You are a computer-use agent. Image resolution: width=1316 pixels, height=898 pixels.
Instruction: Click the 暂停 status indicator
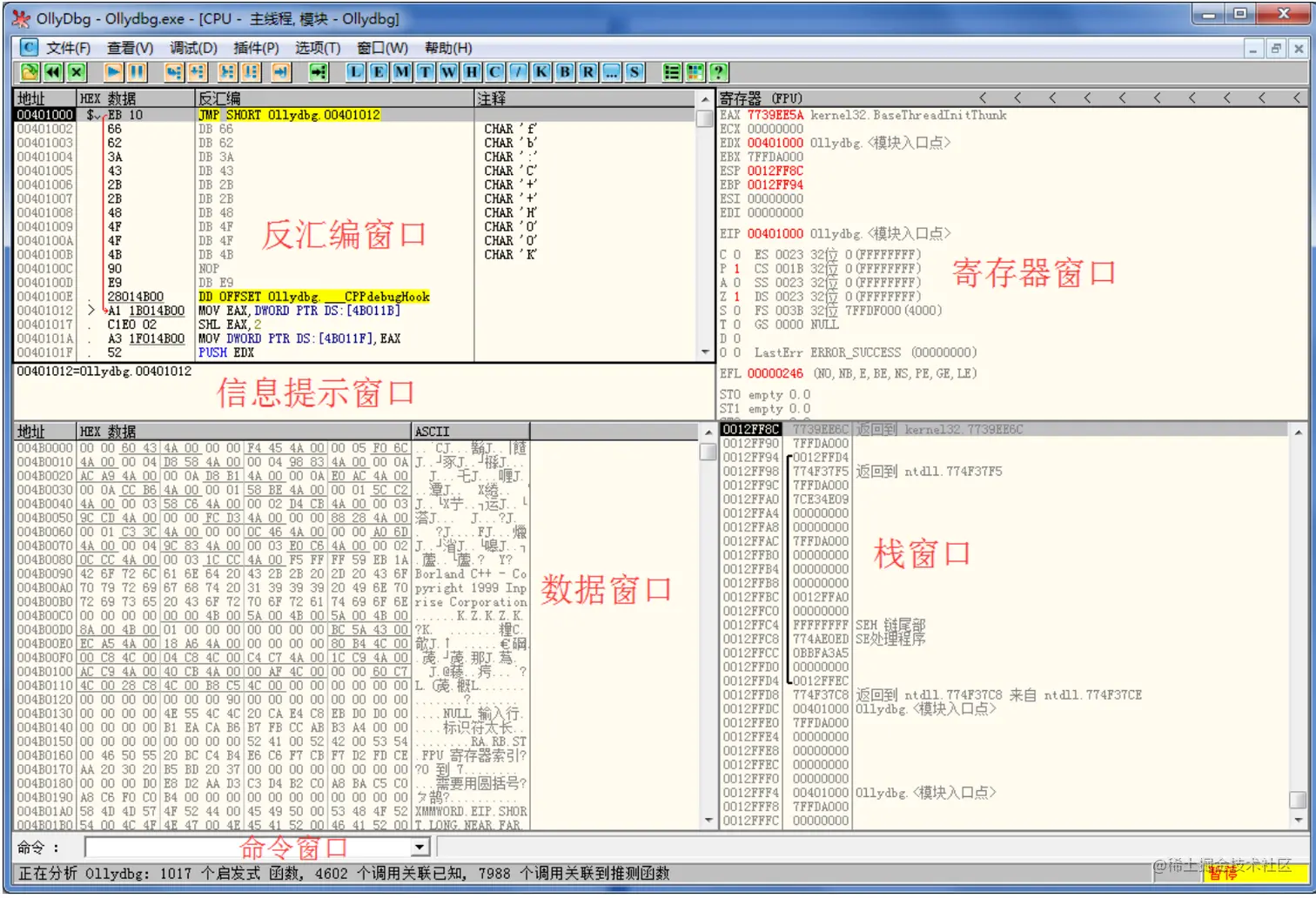pyautogui.click(x=1223, y=874)
